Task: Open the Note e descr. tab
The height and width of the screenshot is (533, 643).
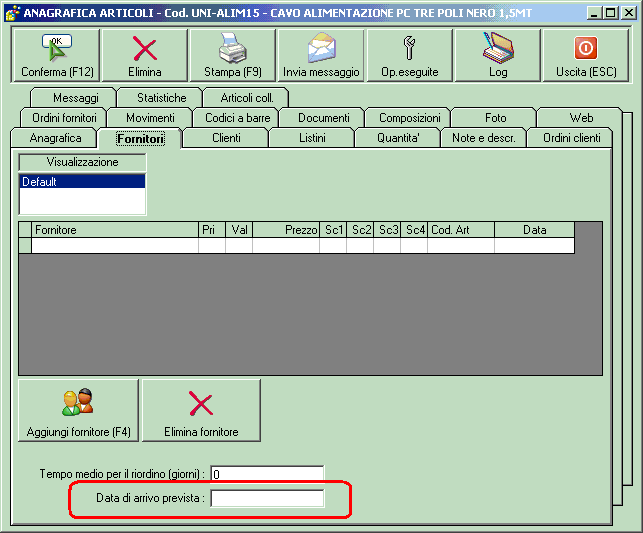Action: (483, 138)
